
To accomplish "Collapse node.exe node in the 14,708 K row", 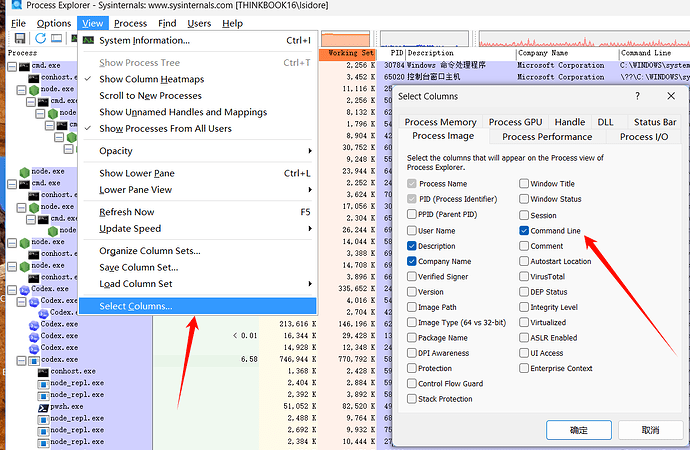I will tap(12, 267).
